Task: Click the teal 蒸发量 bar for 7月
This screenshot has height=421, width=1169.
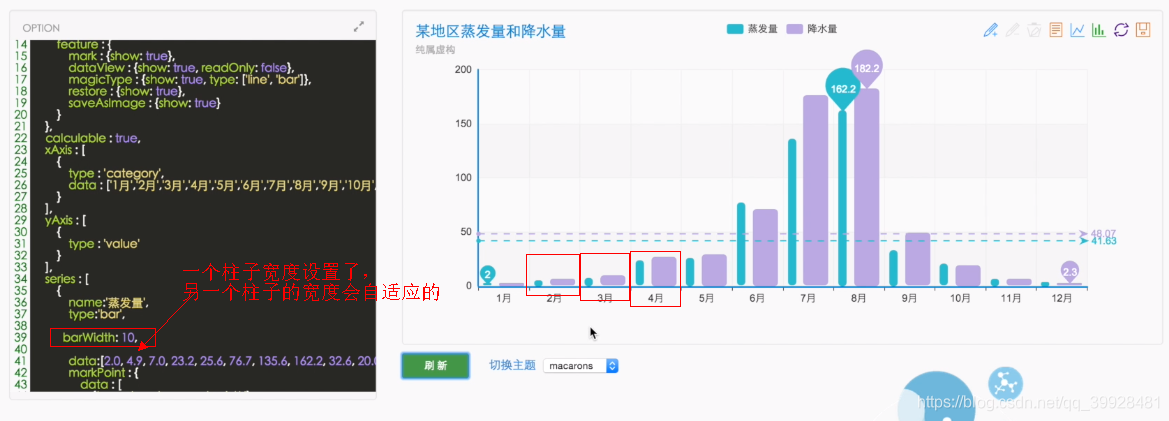Action: pyautogui.click(x=792, y=212)
